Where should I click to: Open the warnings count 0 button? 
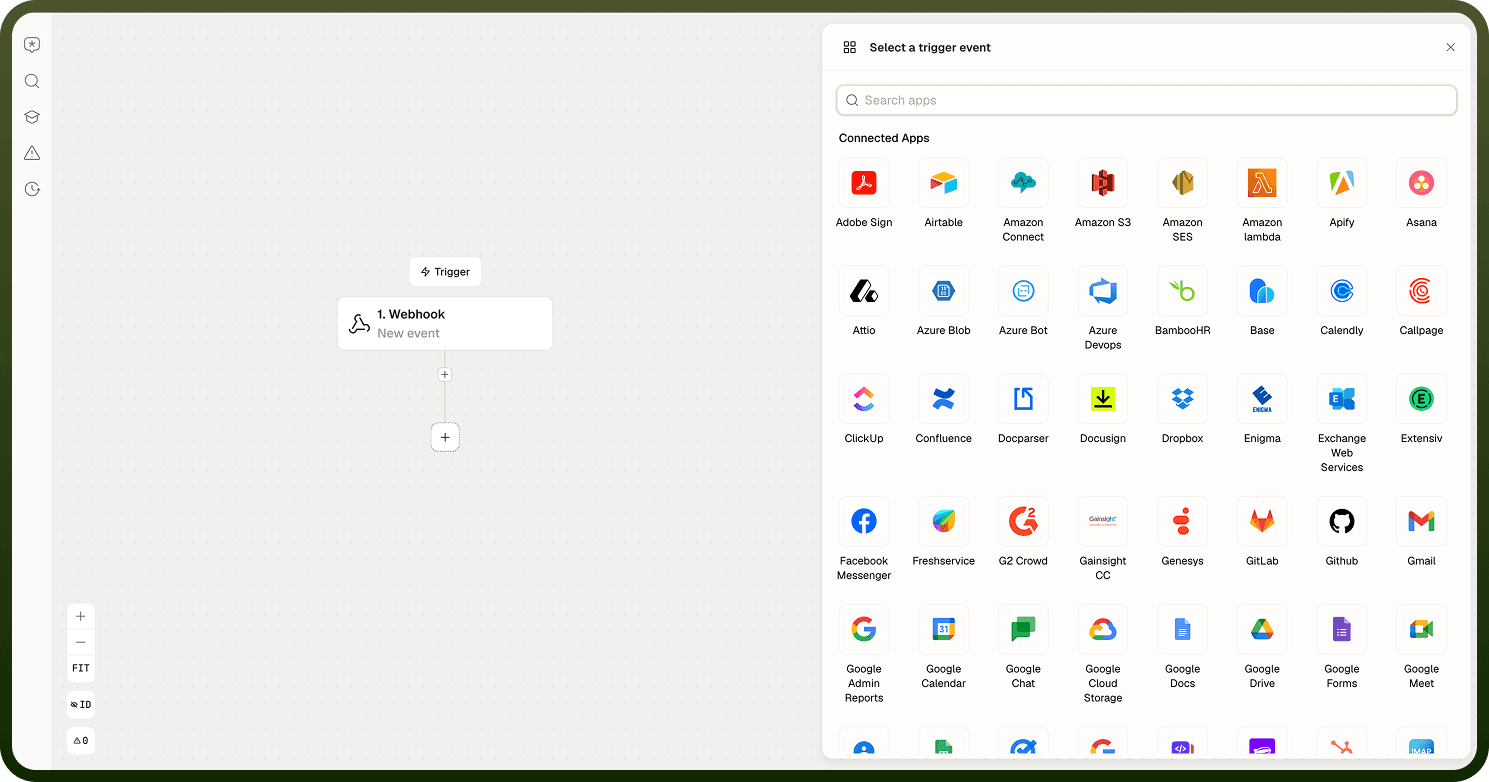point(81,741)
